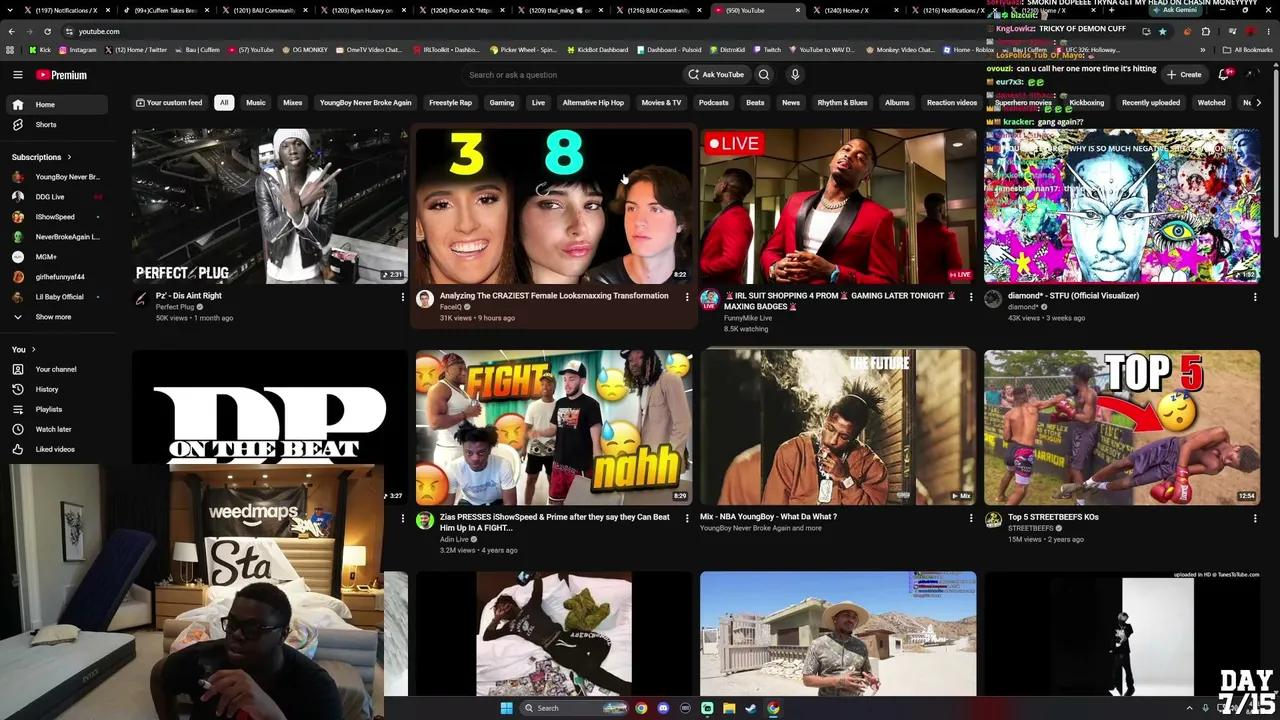Viewport: 1280px width, 720px height.
Task: Select the Rhythm & Blues chip
Action: click(x=843, y=103)
